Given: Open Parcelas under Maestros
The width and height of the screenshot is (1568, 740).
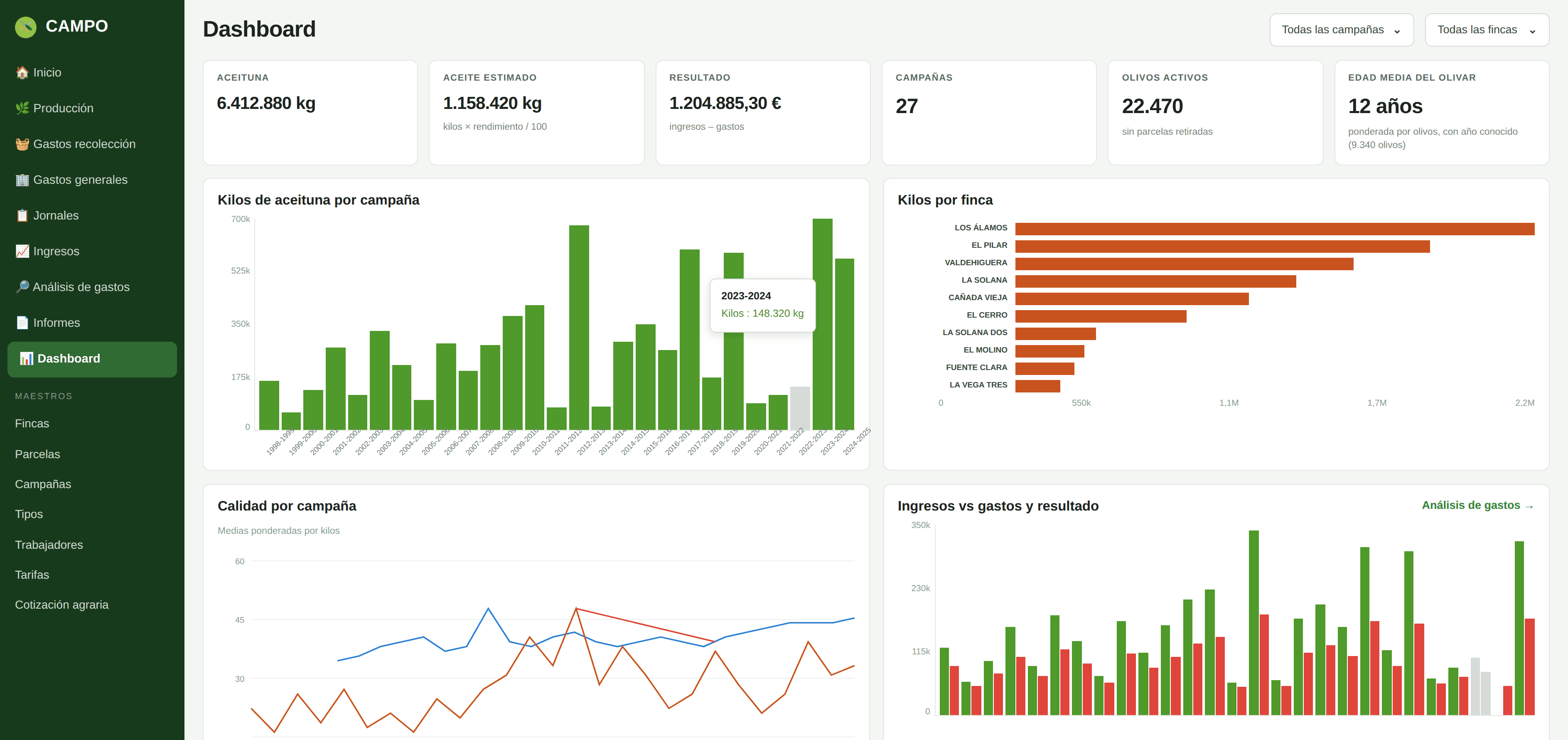Looking at the screenshot, I should click(x=92, y=454).
